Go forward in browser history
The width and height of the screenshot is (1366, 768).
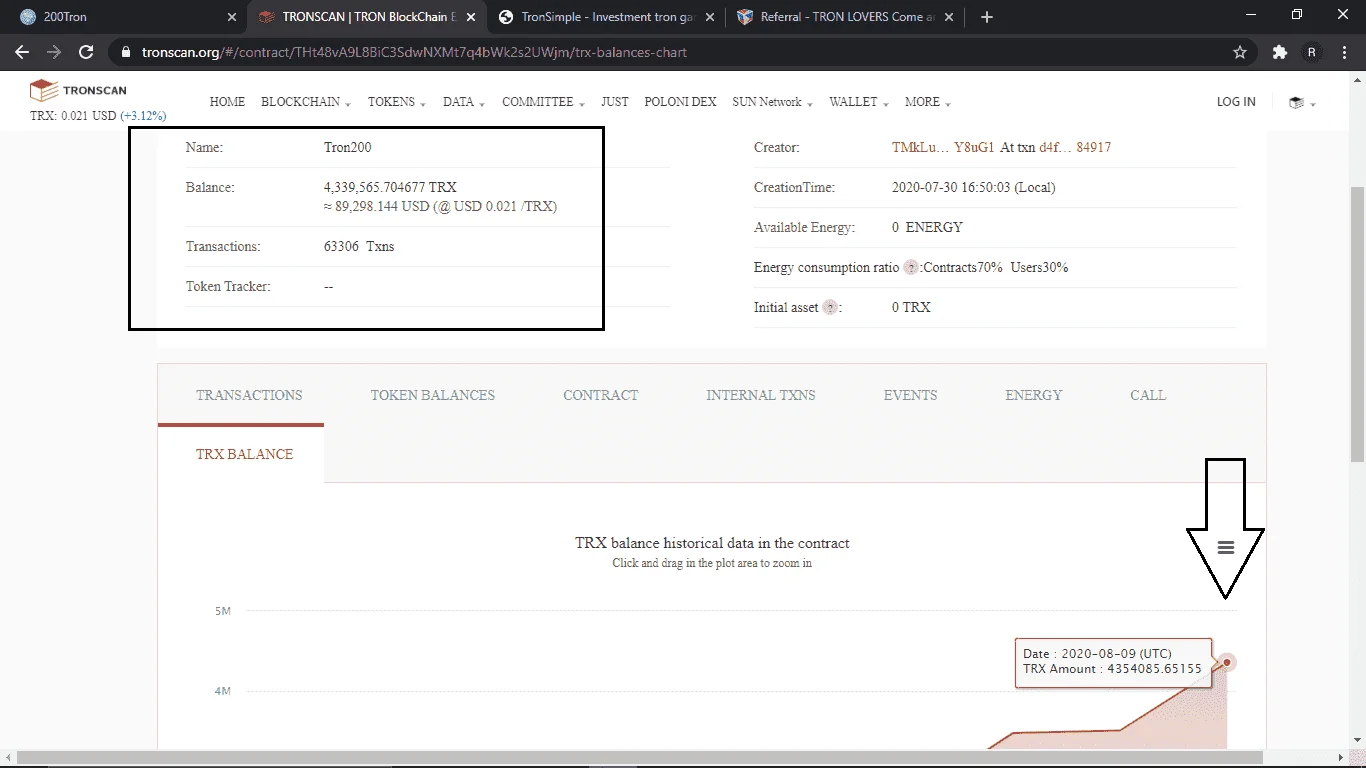point(54,52)
